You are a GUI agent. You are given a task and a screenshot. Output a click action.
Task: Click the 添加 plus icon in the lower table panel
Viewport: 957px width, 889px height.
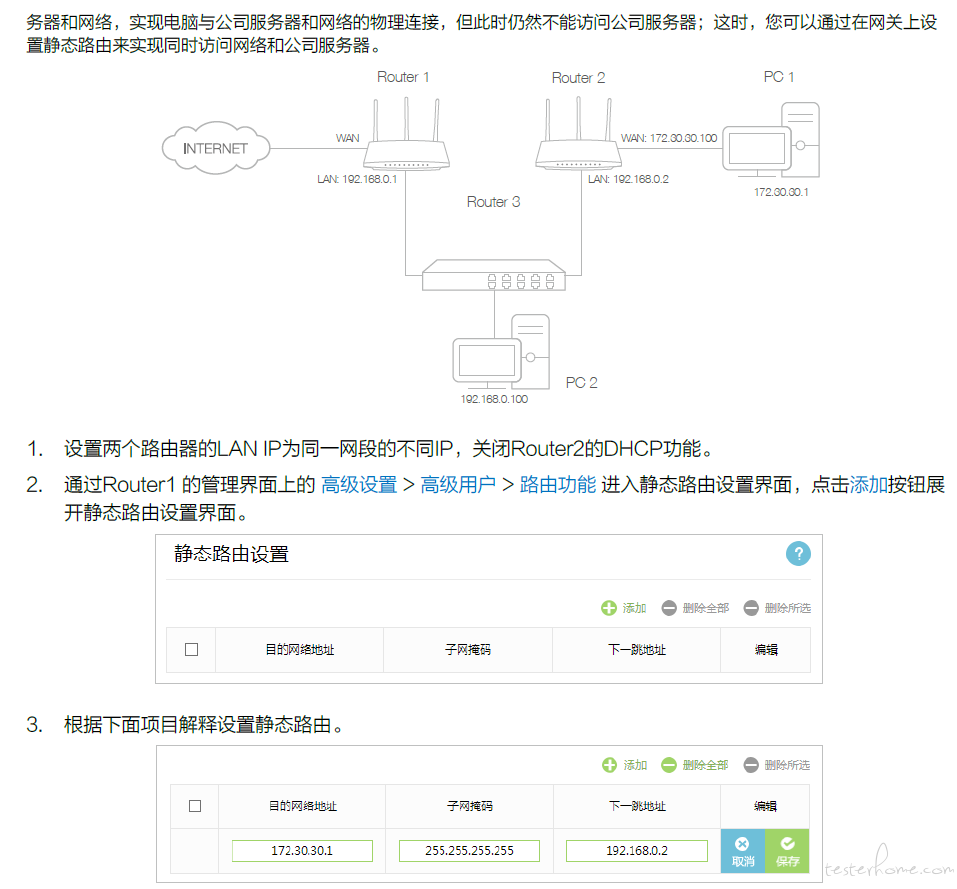click(x=609, y=765)
